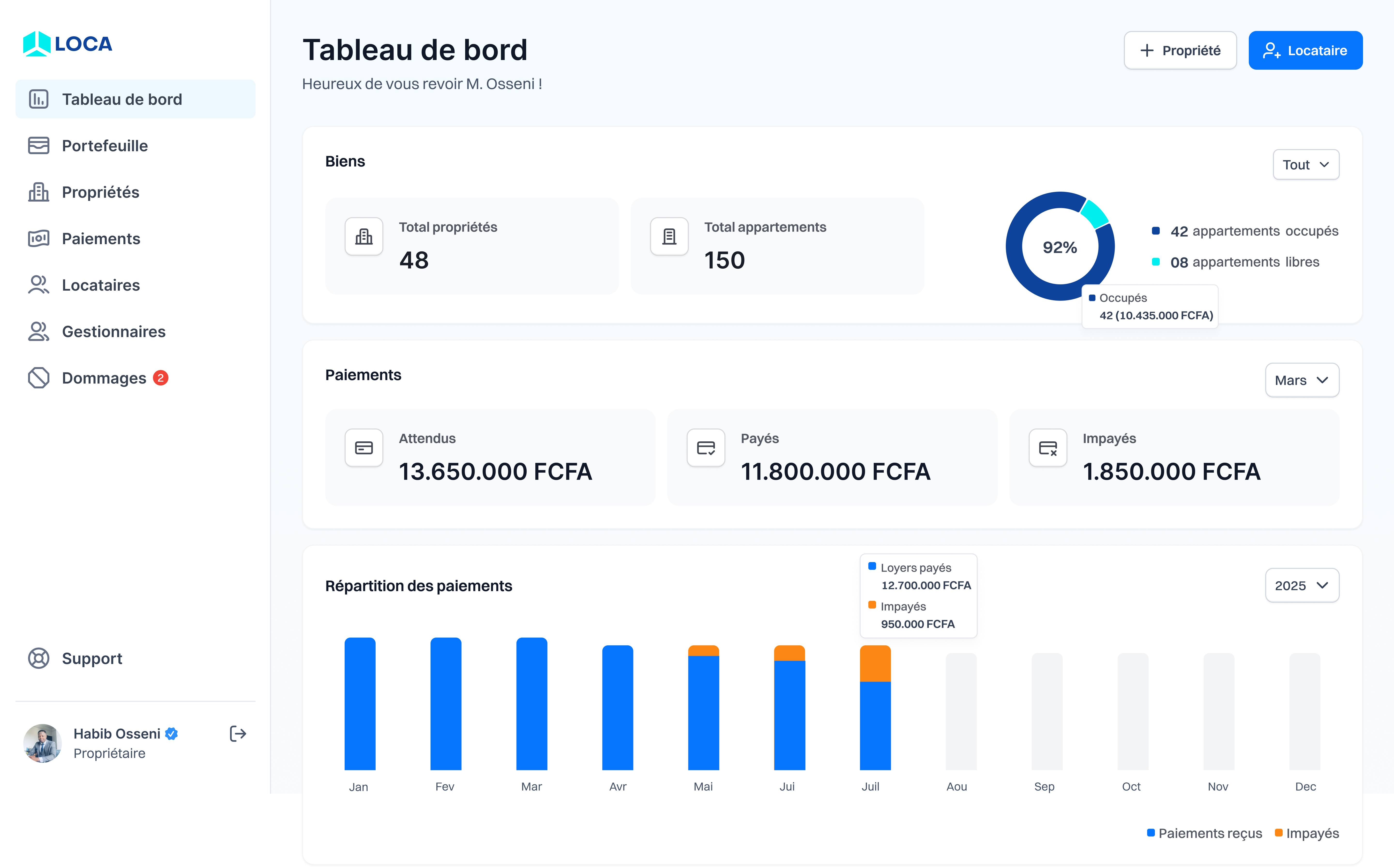This screenshot has width=1394, height=868.
Task: Click the Total appartements icon
Action: [x=669, y=236]
